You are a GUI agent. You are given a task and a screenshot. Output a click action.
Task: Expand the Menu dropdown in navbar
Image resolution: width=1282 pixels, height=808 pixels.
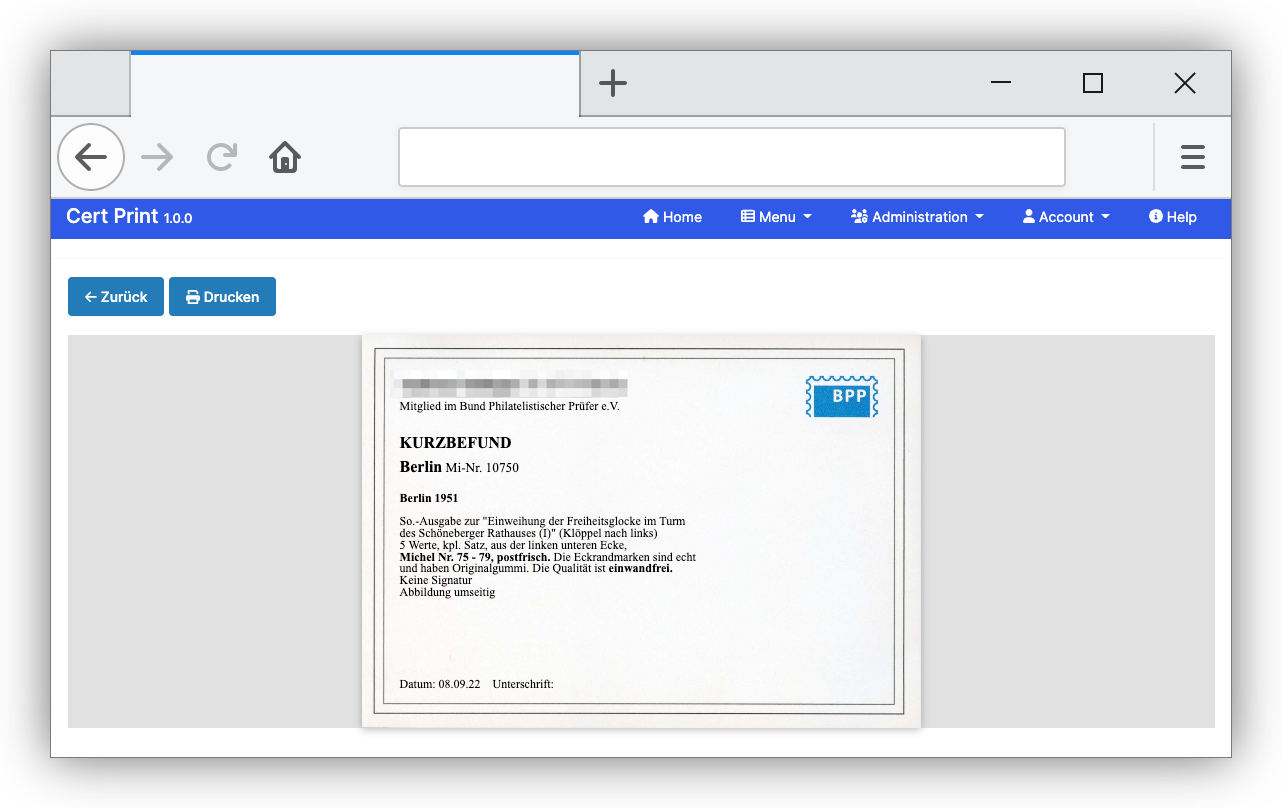point(776,217)
